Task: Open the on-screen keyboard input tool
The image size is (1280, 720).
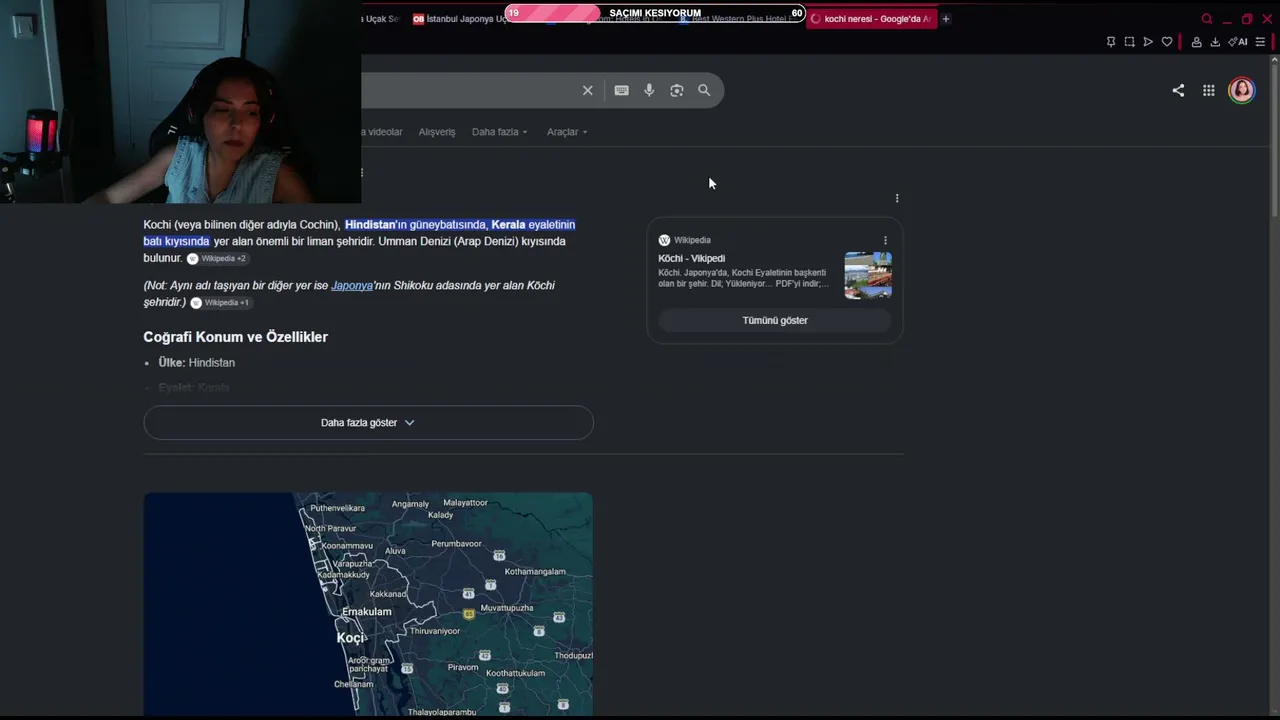Action: (x=621, y=90)
